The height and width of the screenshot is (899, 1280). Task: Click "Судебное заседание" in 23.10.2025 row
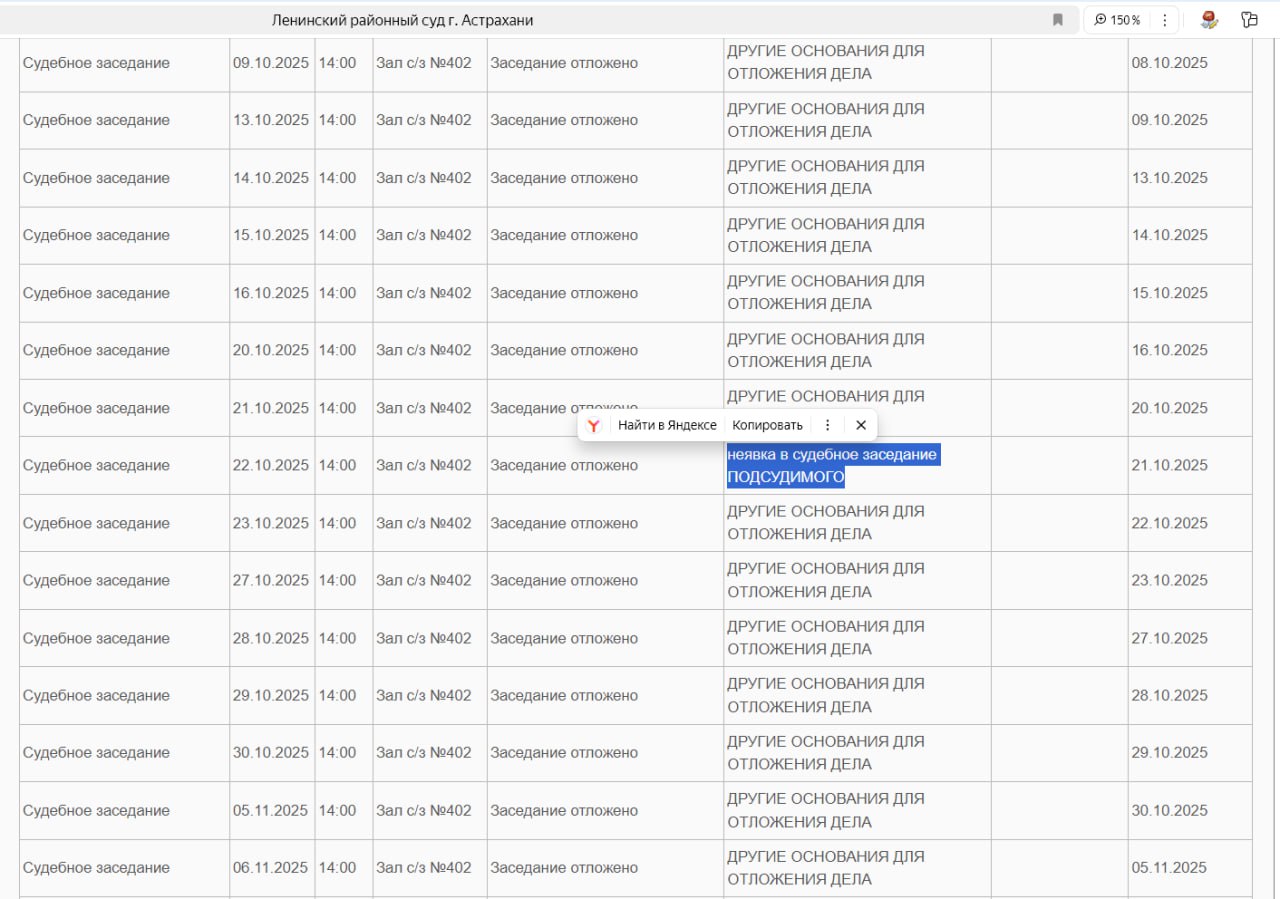point(96,523)
